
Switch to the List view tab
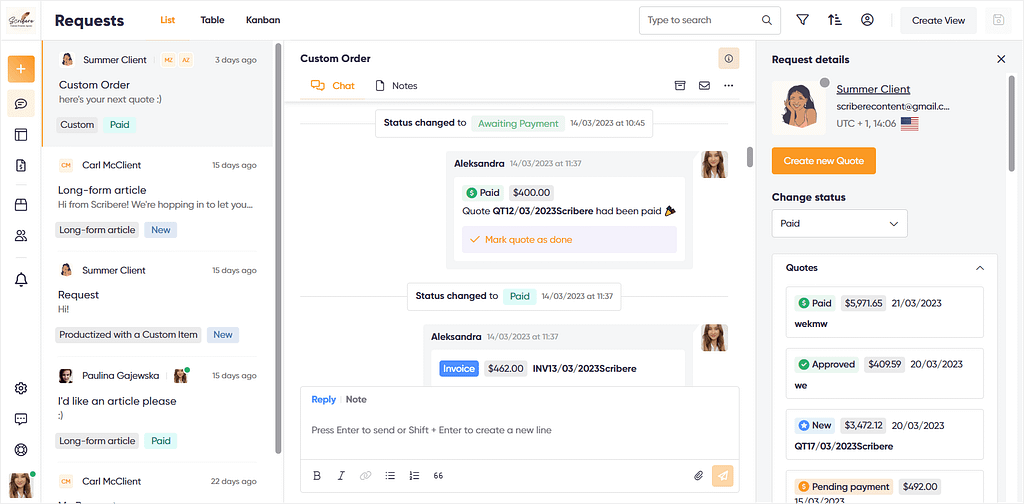[x=168, y=20]
